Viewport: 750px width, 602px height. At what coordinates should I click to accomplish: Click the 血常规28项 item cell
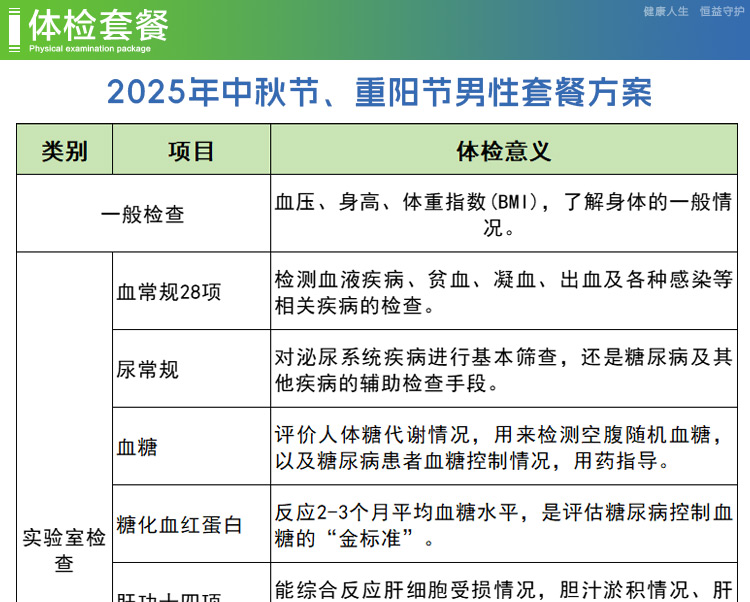(169, 292)
